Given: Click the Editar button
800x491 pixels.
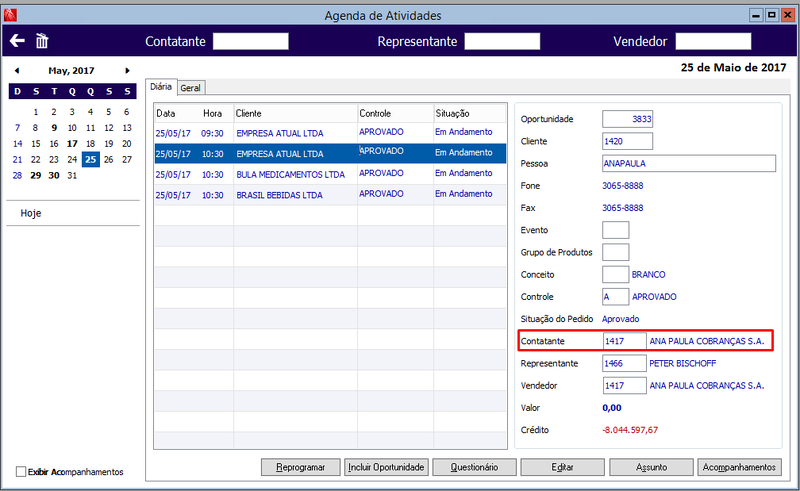Looking at the screenshot, I should click(x=562, y=467).
